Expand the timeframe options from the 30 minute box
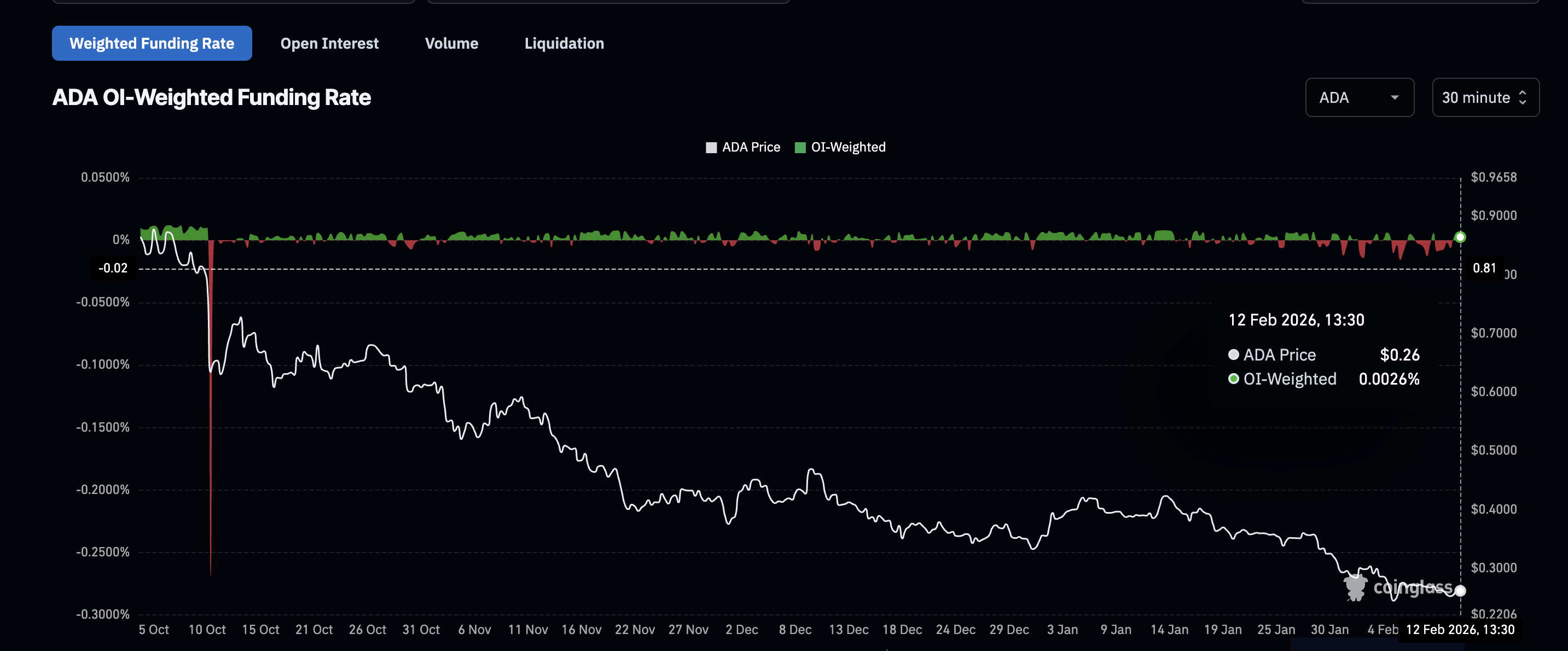Screen dimensions: 1568x651 point(1485,97)
